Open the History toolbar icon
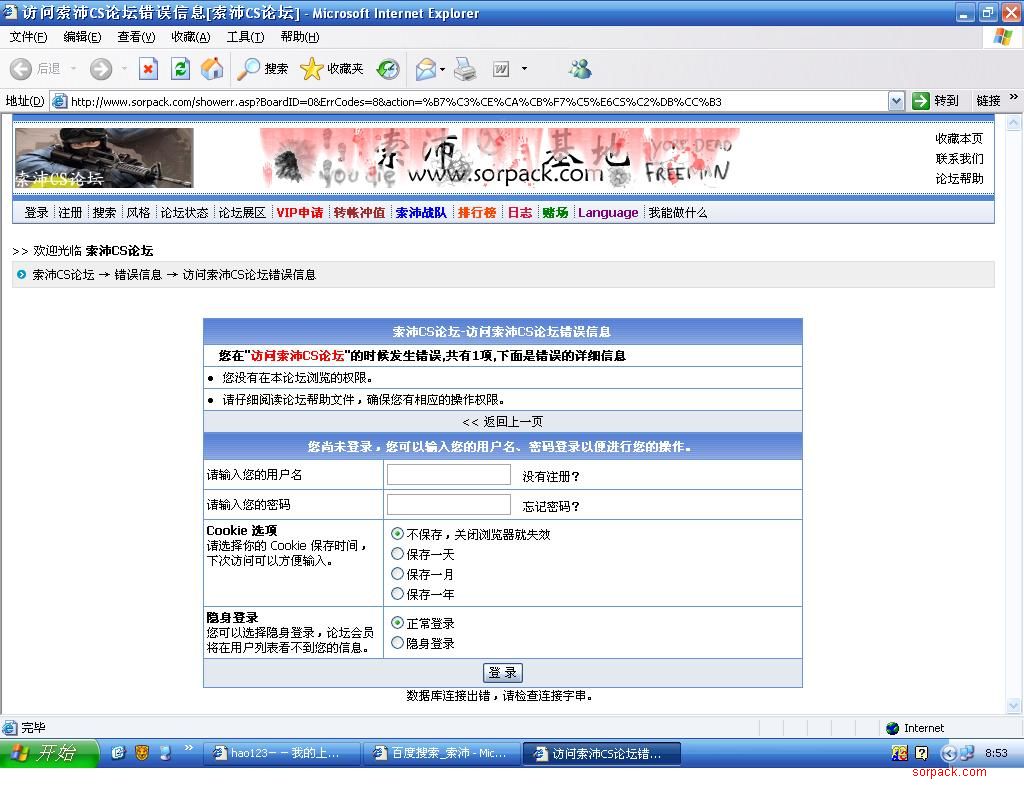Image resolution: width=1024 pixels, height=800 pixels. pyautogui.click(x=388, y=69)
